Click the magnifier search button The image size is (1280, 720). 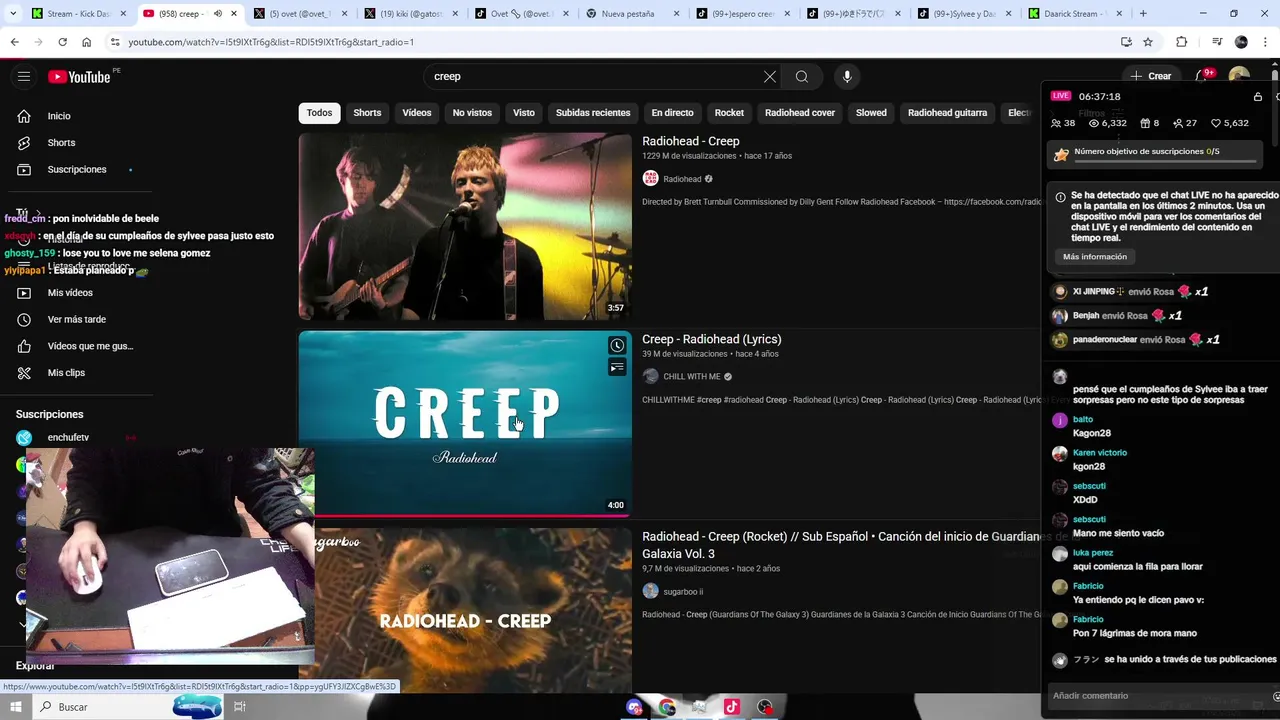pyautogui.click(x=802, y=77)
